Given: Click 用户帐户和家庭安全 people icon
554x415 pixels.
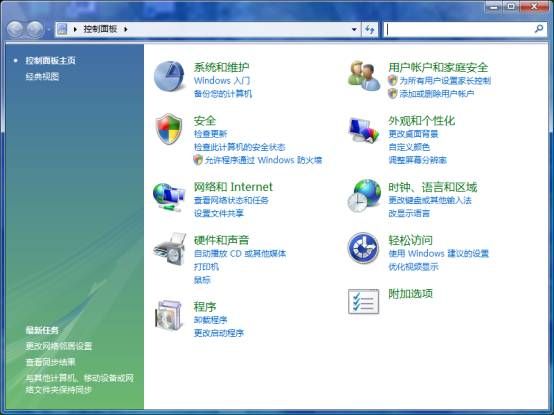Looking at the screenshot, I should pyautogui.click(x=364, y=76).
